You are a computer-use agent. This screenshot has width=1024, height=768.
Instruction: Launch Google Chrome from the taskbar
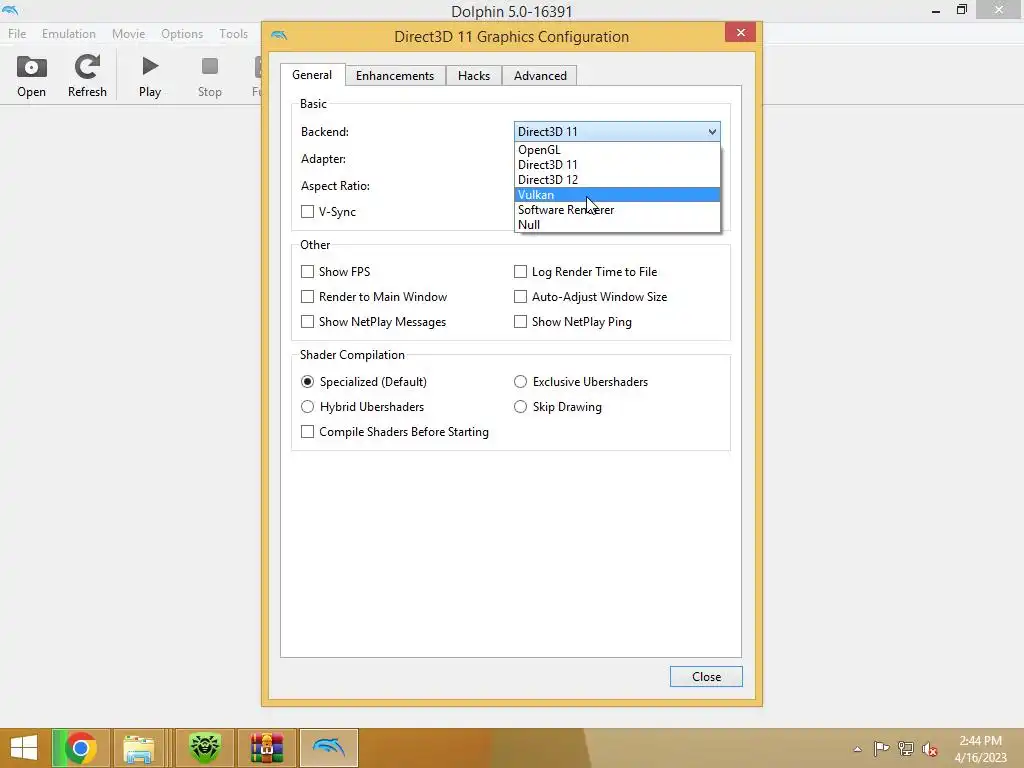click(x=81, y=748)
